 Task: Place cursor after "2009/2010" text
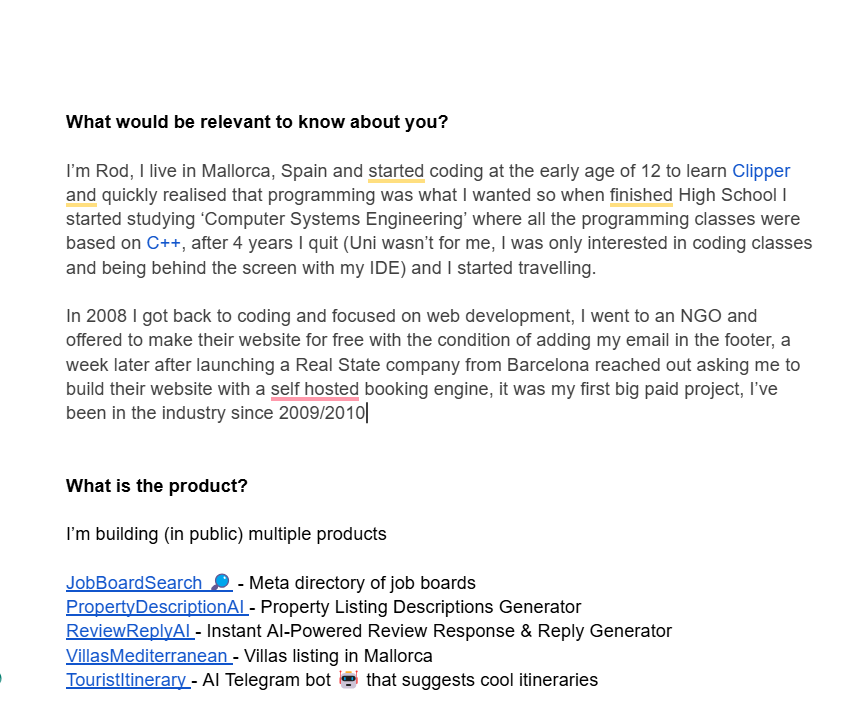tap(367, 413)
